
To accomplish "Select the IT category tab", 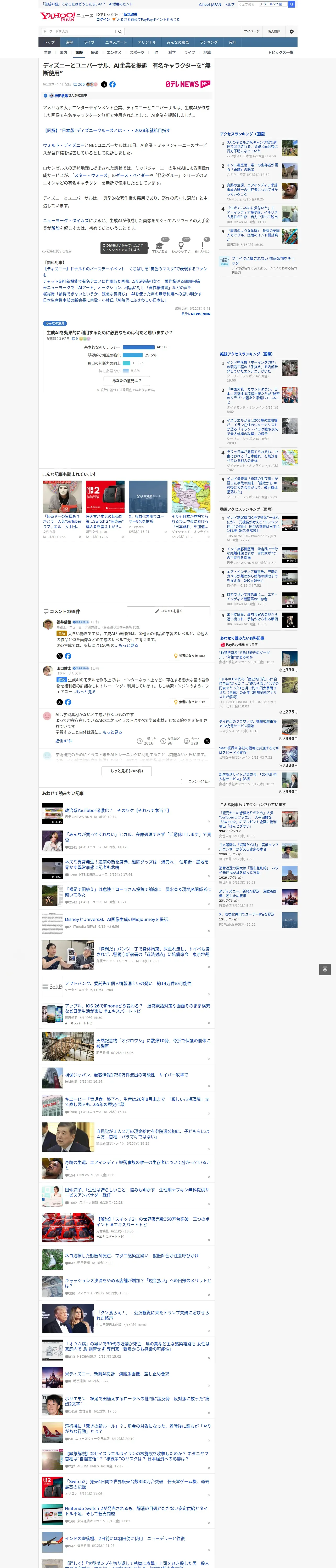I will [156, 52].
